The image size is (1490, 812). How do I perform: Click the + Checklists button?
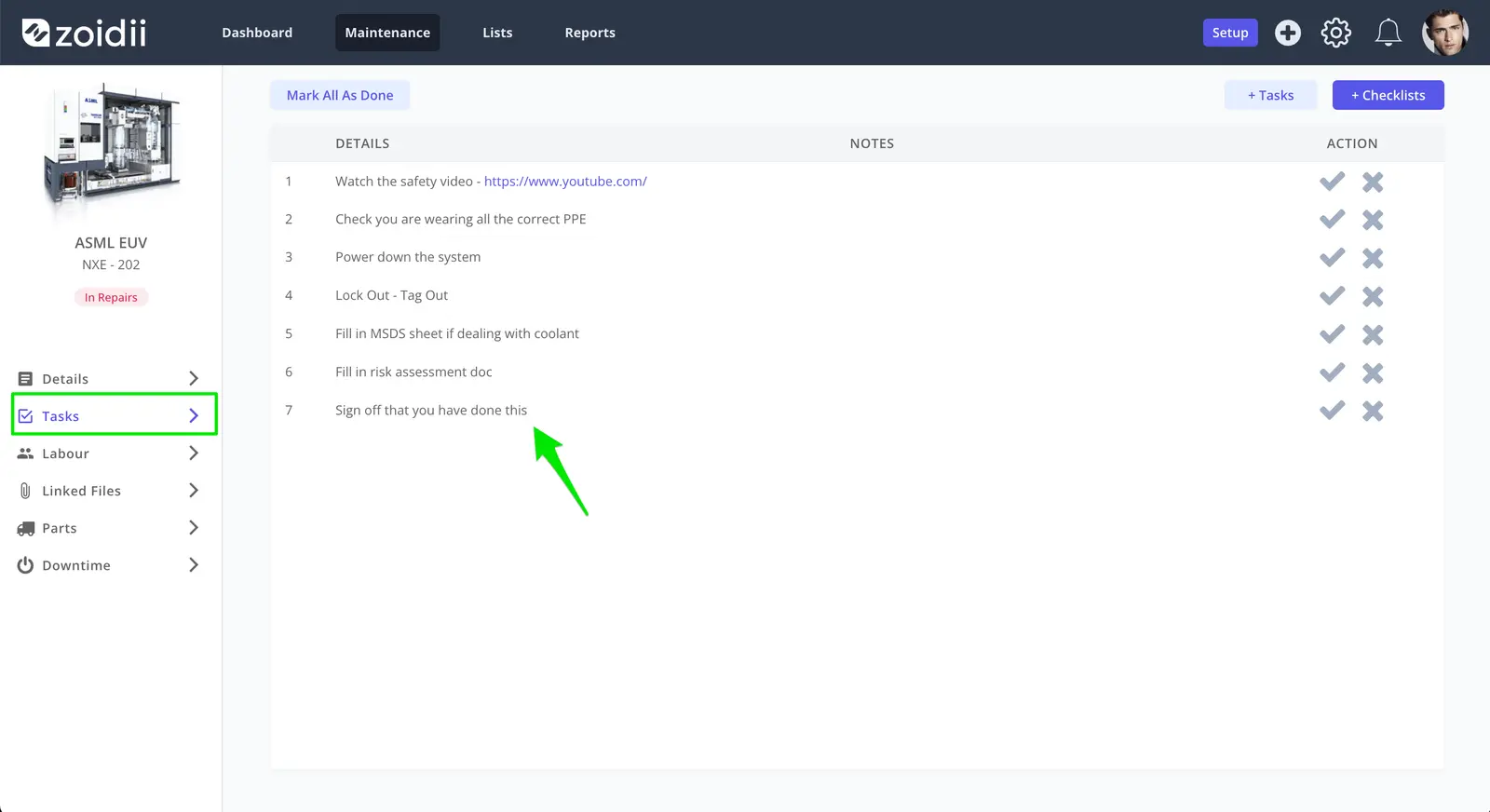(1388, 95)
